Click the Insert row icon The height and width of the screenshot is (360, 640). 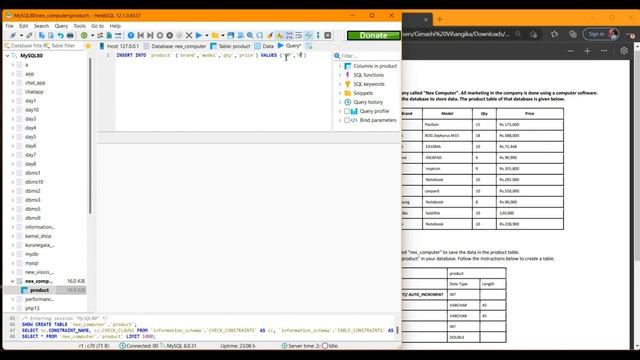click(x=160, y=36)
